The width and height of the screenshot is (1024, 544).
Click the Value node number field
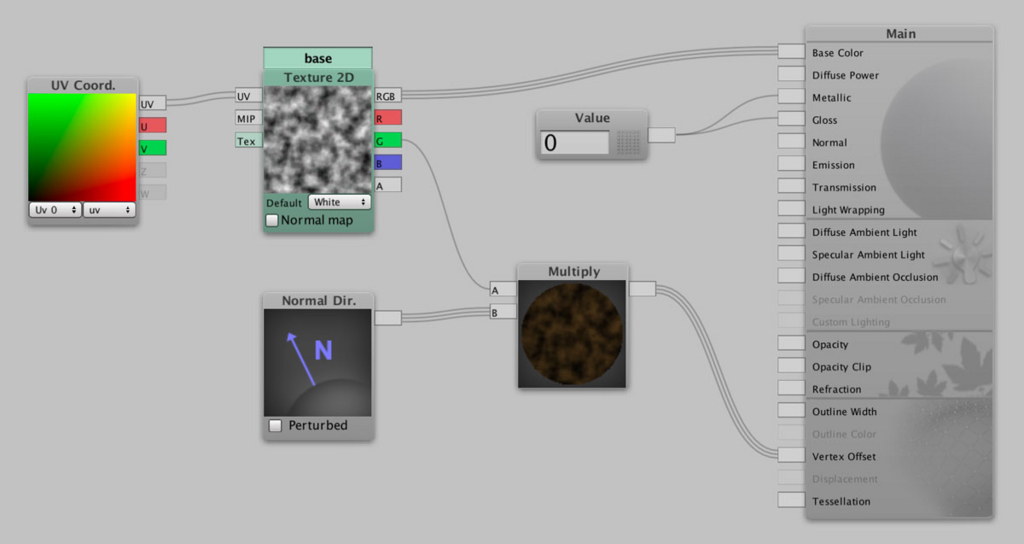575,142
